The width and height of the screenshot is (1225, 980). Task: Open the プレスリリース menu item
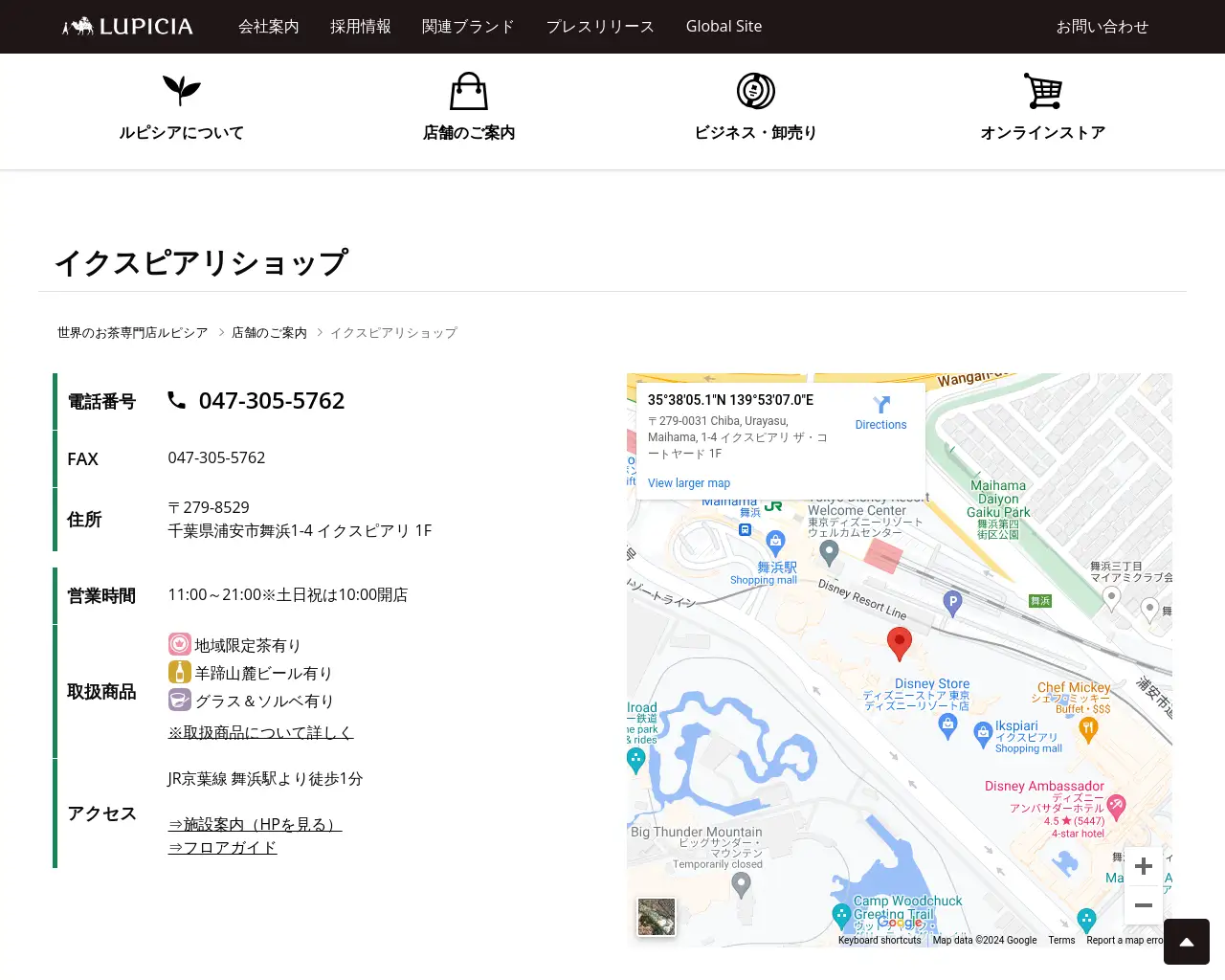pos(601,27)
